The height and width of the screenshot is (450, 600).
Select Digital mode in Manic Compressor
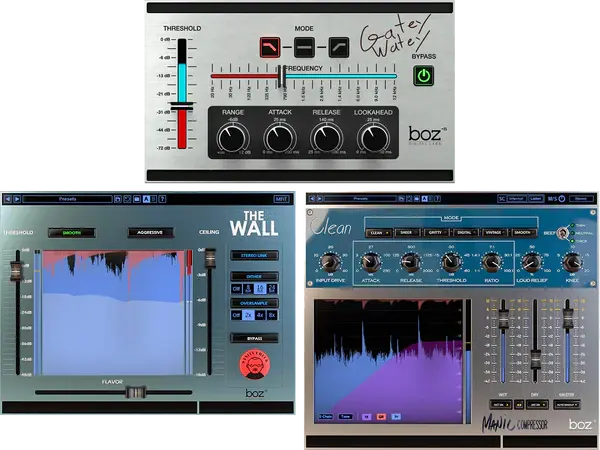point(465,233)
